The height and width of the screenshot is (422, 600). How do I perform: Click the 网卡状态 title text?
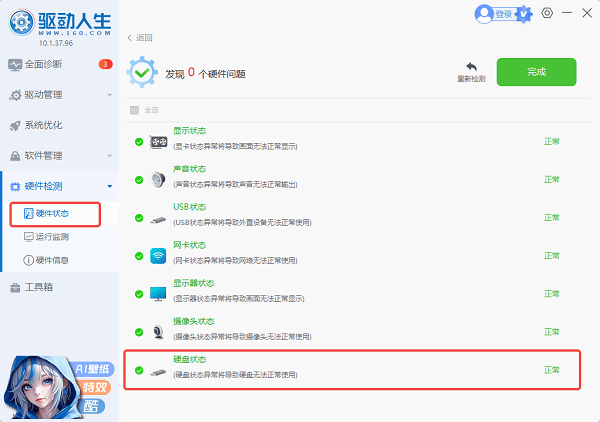pos(189,245)
